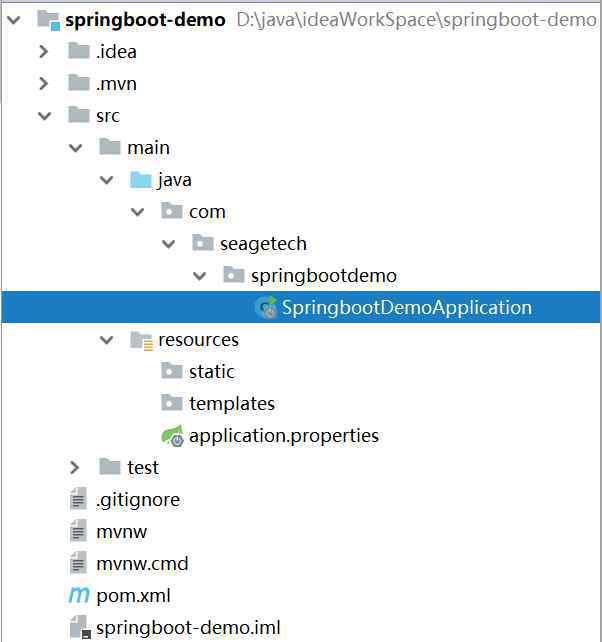Select the com package node

click(x=207, y=212)
